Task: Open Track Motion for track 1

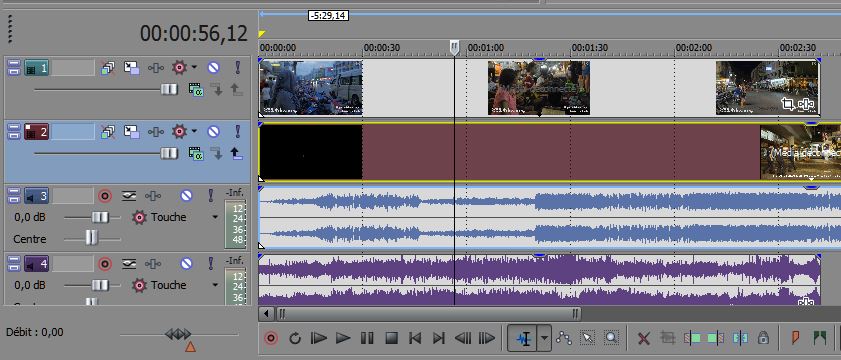Action: click(x=131, y=68)
